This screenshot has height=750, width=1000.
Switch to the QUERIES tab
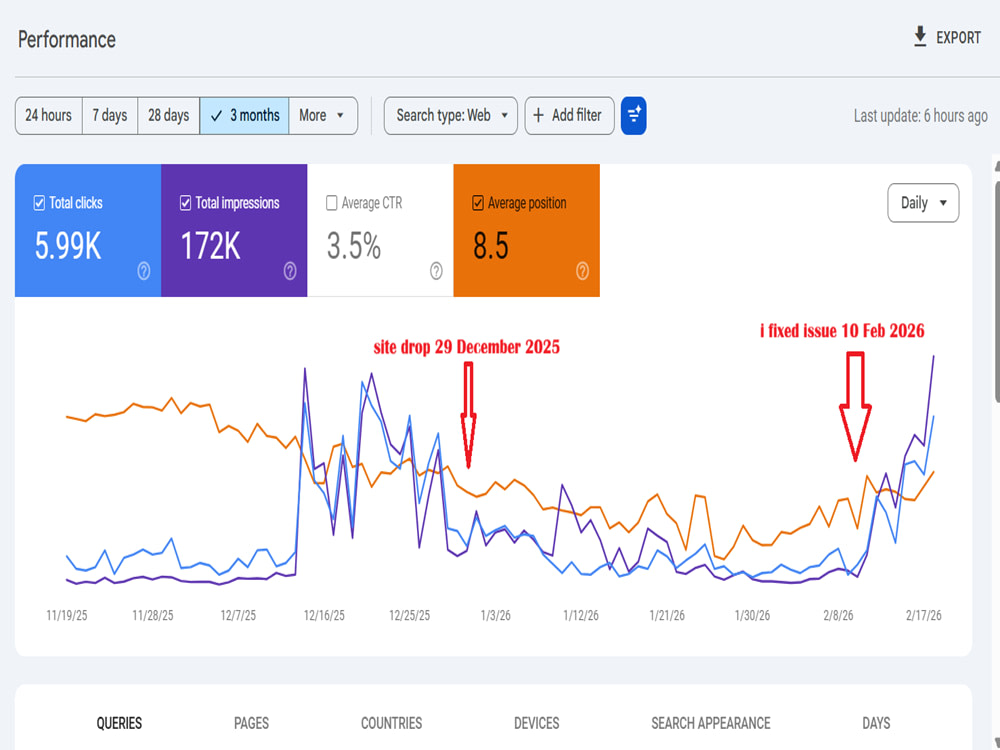tap(119, 723)
